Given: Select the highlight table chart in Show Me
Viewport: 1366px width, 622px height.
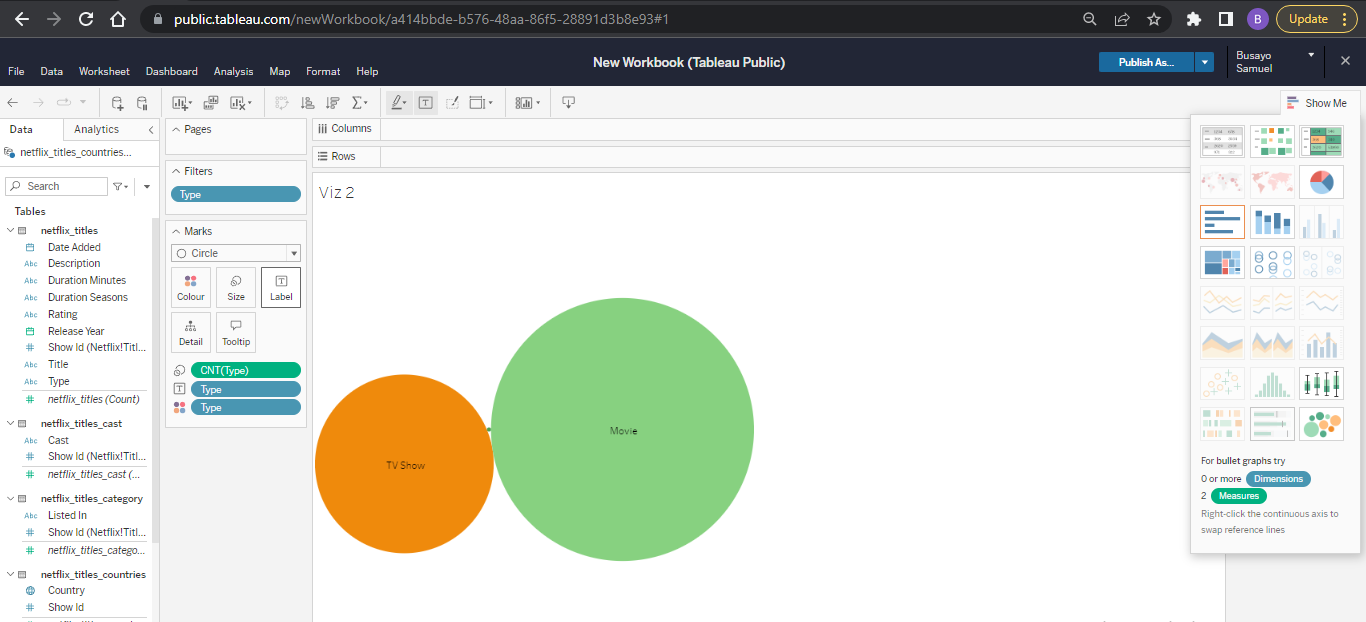Looking at the screenshot, I should tap(1321, 142).
